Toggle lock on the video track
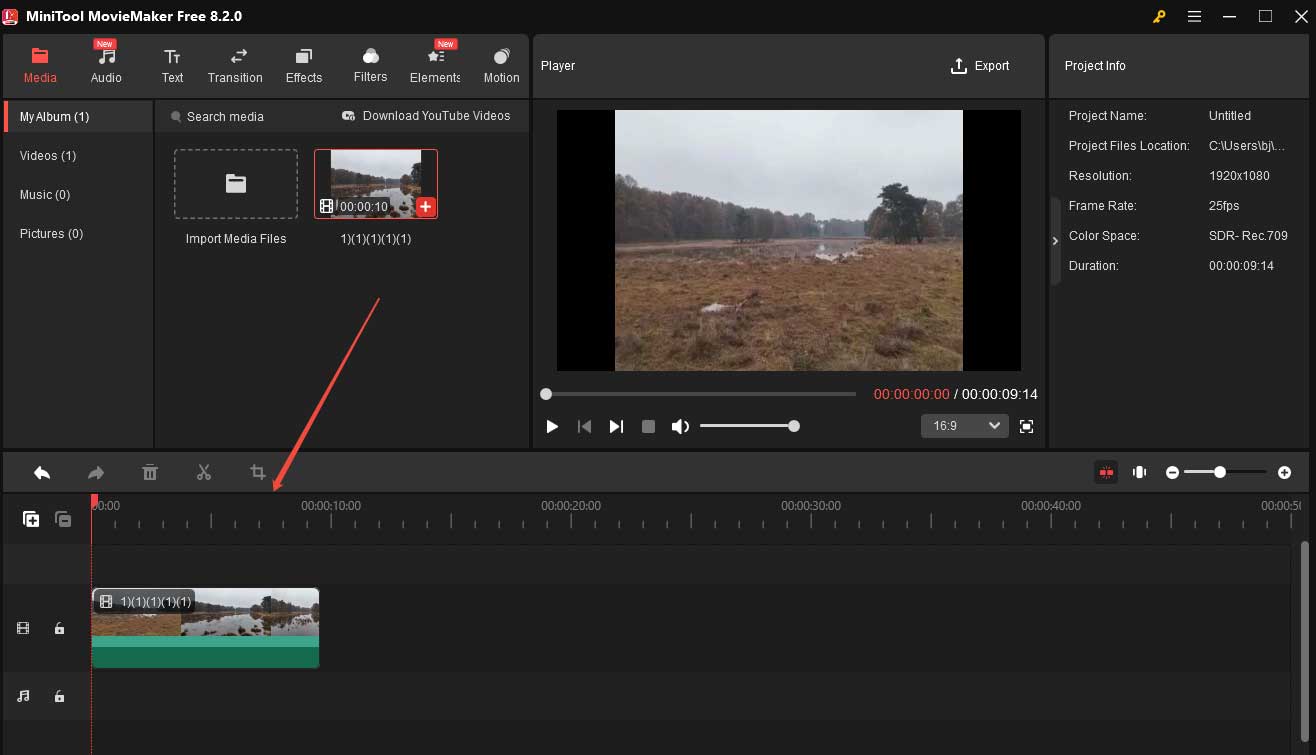Viewport: 1316px width, 755px height. pos(59,628)
